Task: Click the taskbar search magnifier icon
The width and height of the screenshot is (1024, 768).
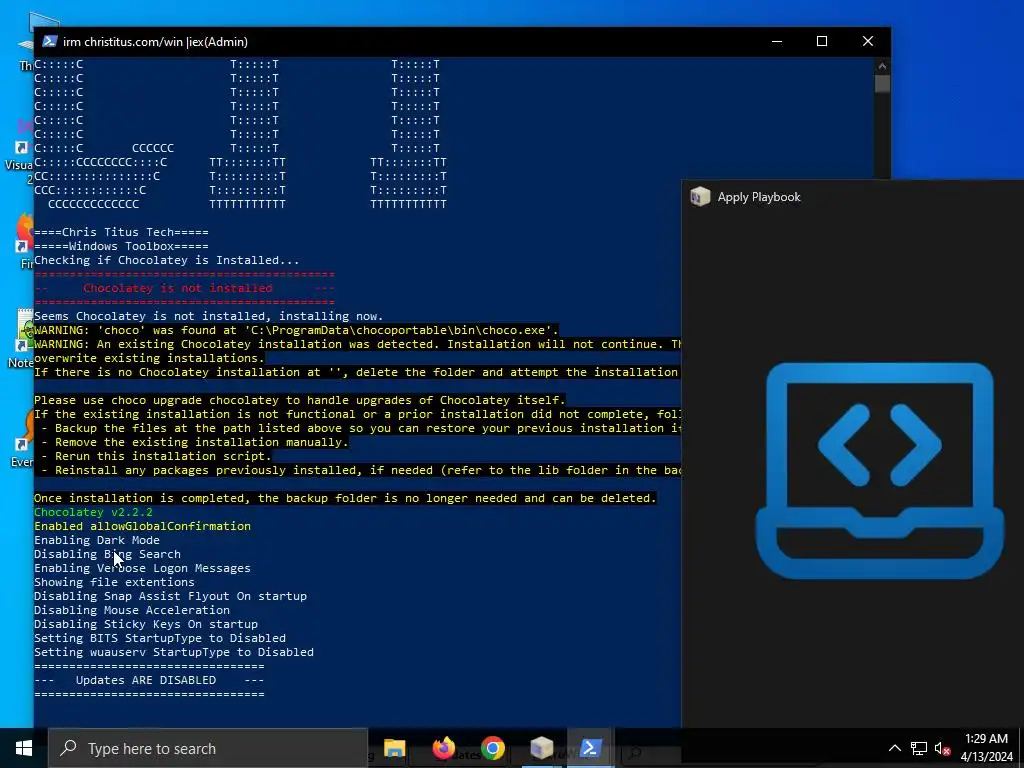Action: click(68, 748)
